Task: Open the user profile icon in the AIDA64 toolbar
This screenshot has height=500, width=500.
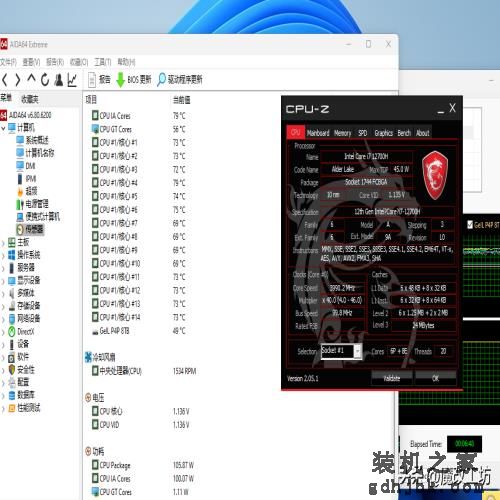Action: pos(59,80)
